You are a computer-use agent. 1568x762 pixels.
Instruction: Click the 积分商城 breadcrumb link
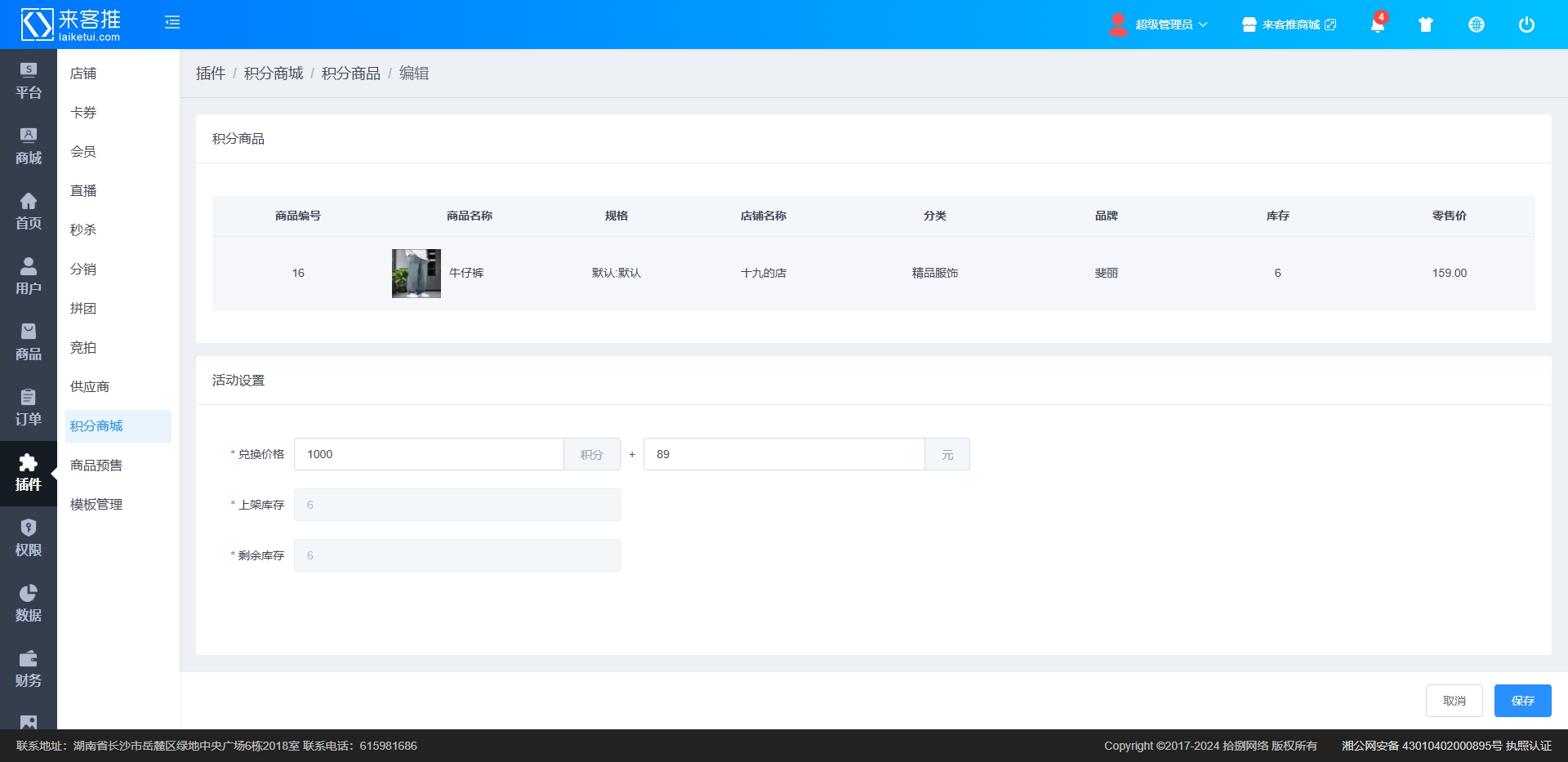274,74
